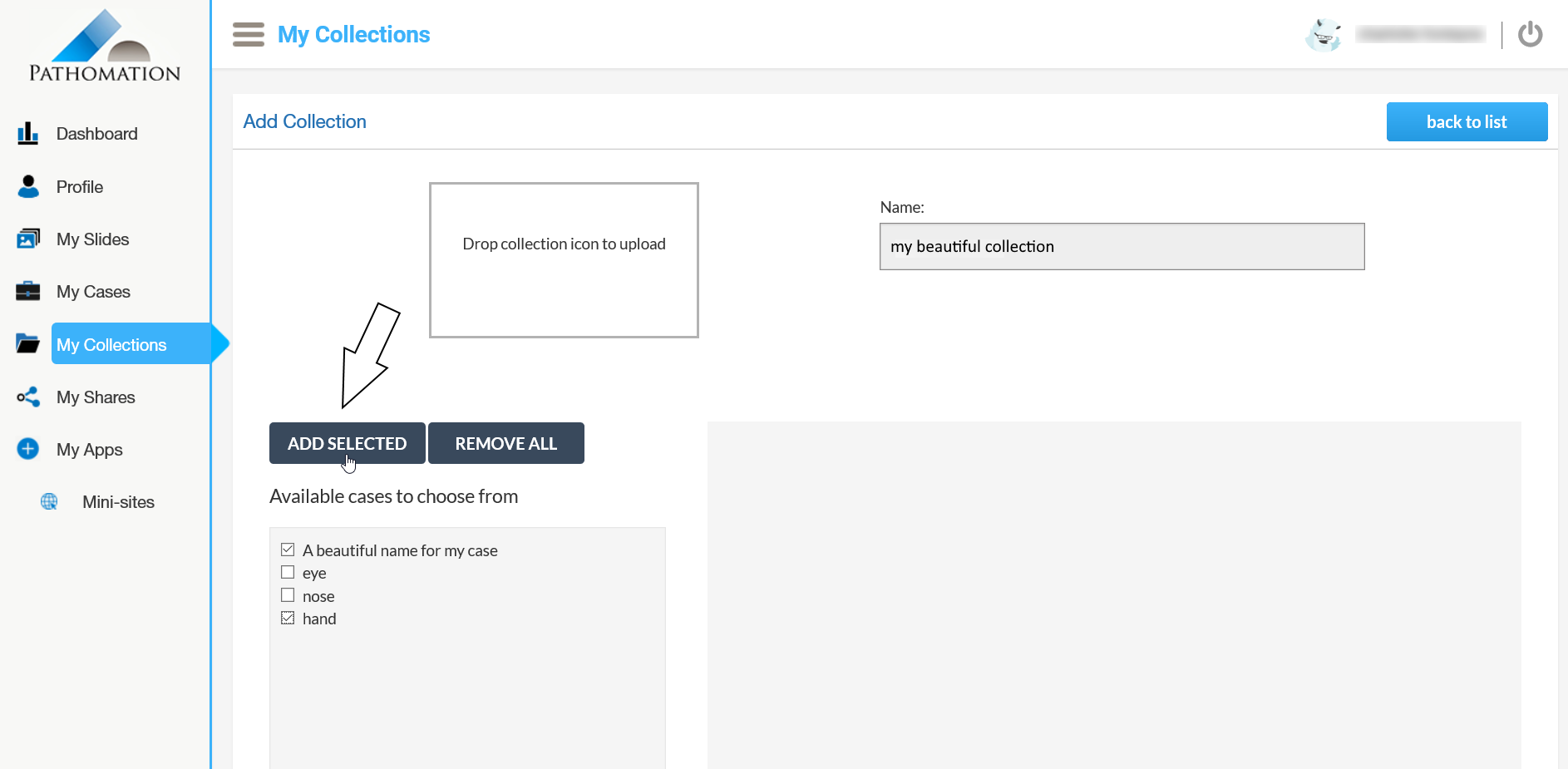Click the My Cases briefcase icon
1568x769 pixels.
point(28,292)
